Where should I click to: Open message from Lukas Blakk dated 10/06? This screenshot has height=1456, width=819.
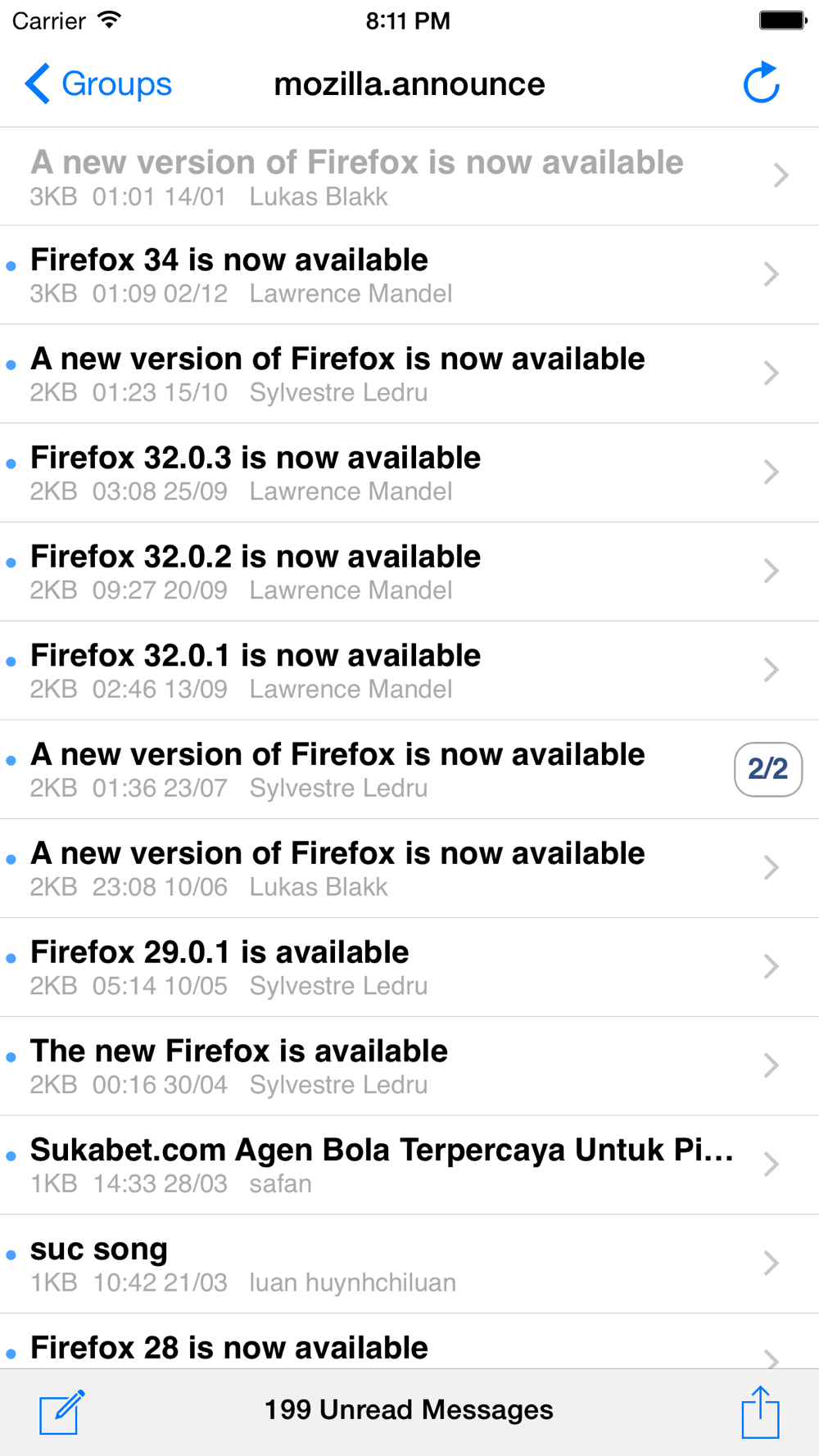click(x=409, y=869)
